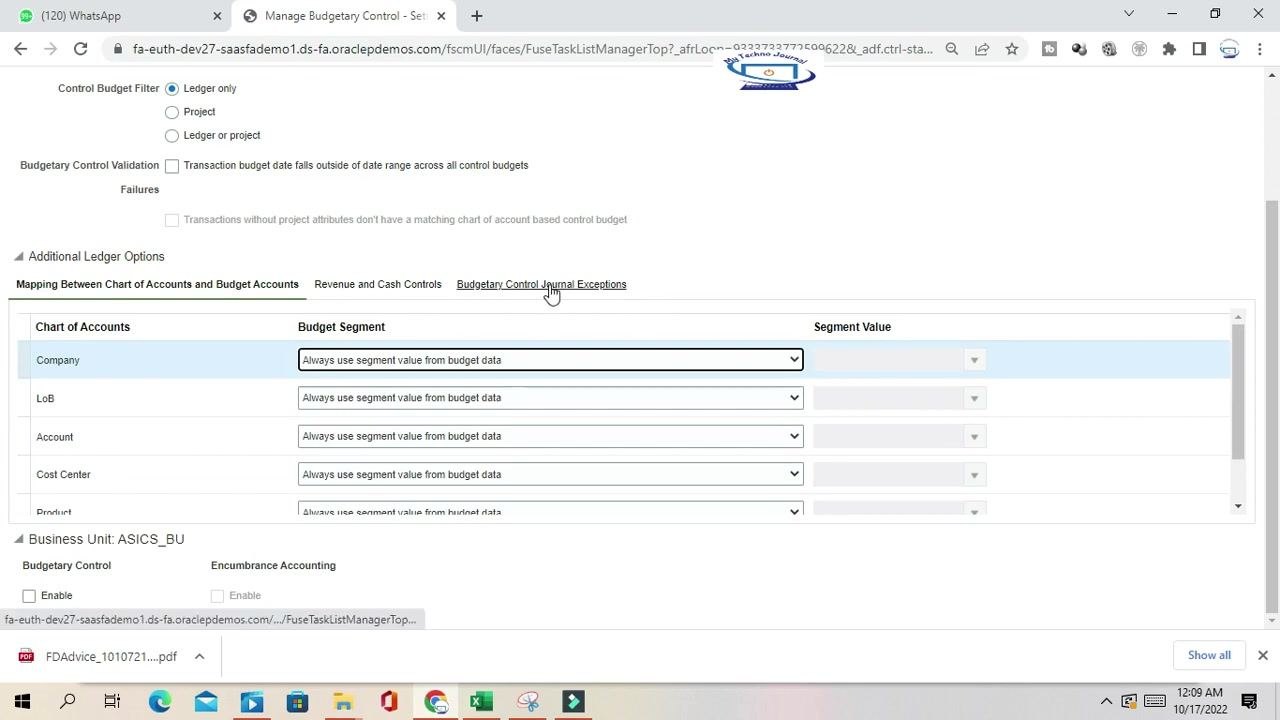Open a new browser tab

[x=477, y=16]
